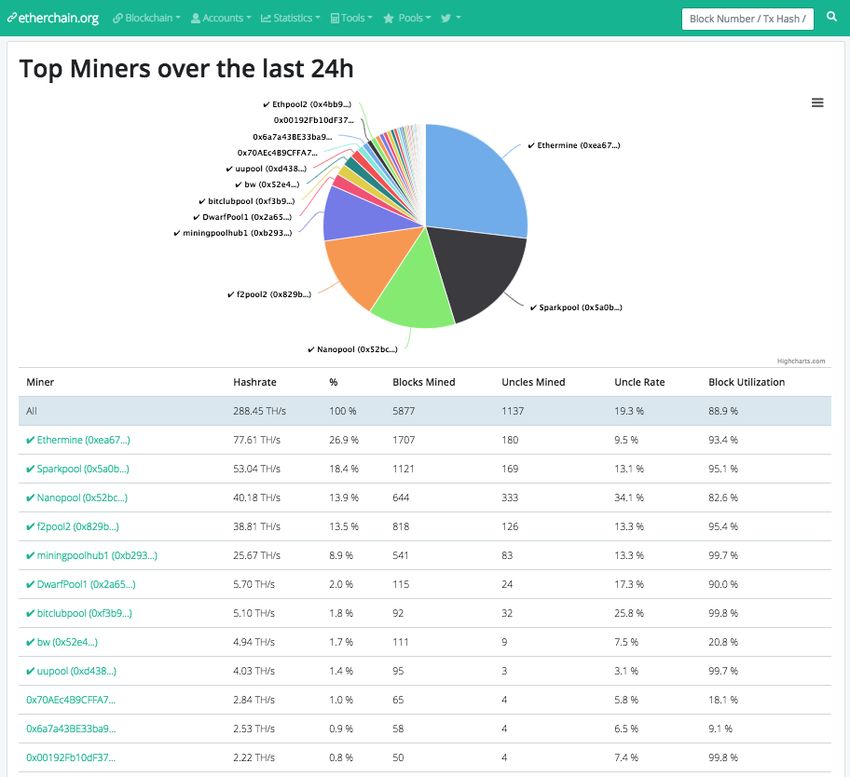
Task: Open the 0x6a7a43BE33ba9... table link
Action: [x=71, y=728]
